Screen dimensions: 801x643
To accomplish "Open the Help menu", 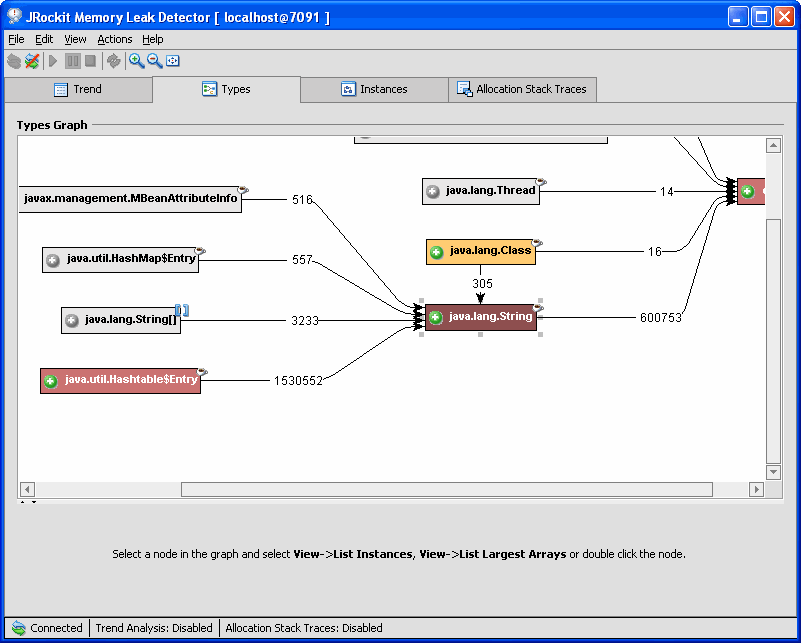I will point(153,39).
